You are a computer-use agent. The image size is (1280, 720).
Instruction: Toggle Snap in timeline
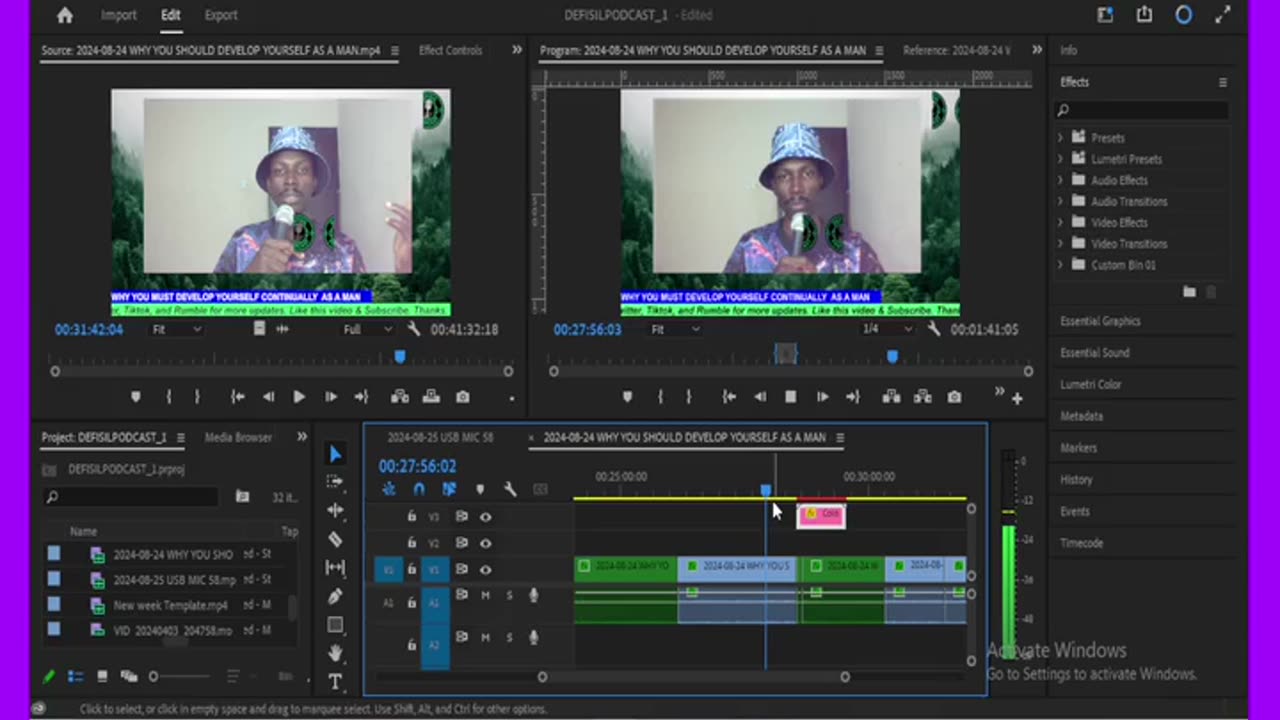419,489
